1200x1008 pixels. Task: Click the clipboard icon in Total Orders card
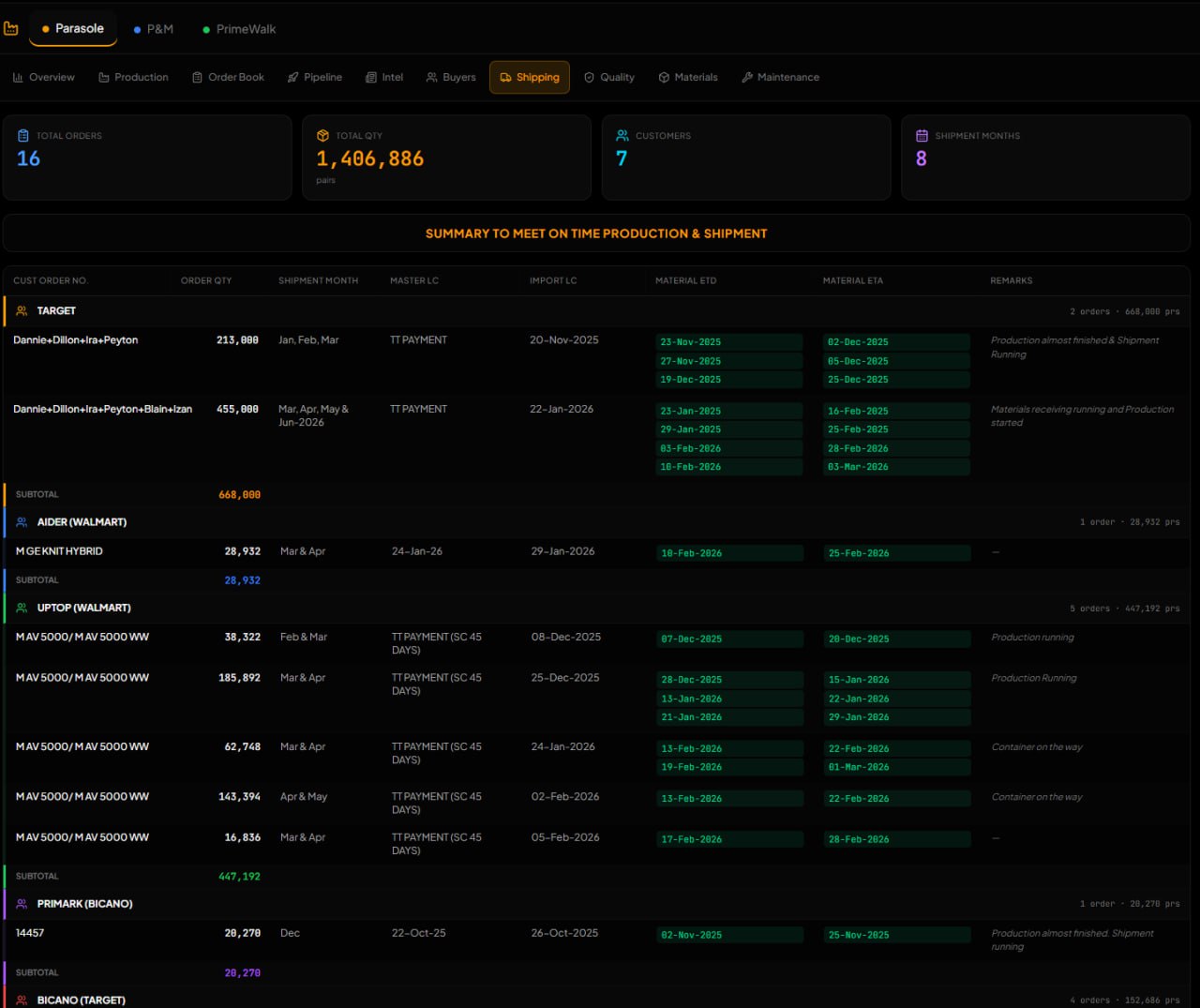point(23,136)
